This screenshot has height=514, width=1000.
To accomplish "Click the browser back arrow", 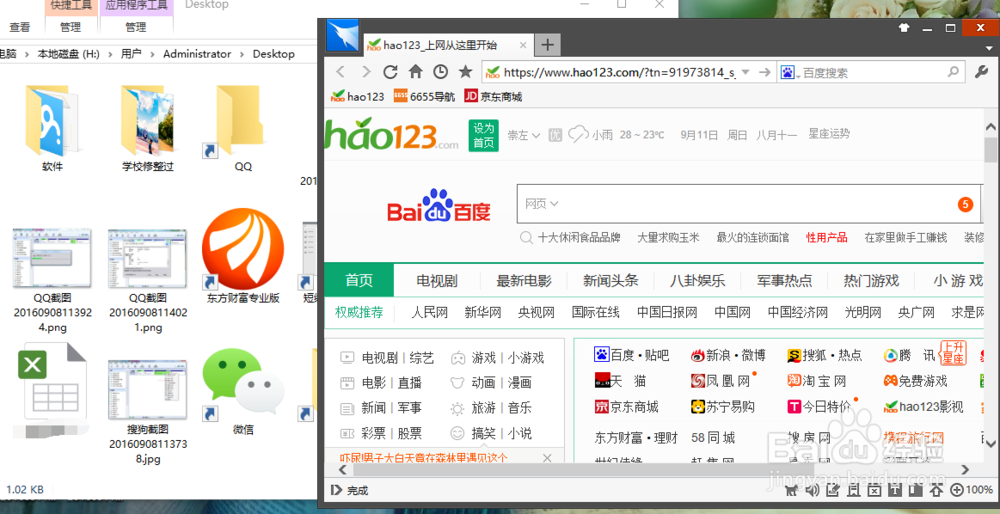I will tap(341, 71).
